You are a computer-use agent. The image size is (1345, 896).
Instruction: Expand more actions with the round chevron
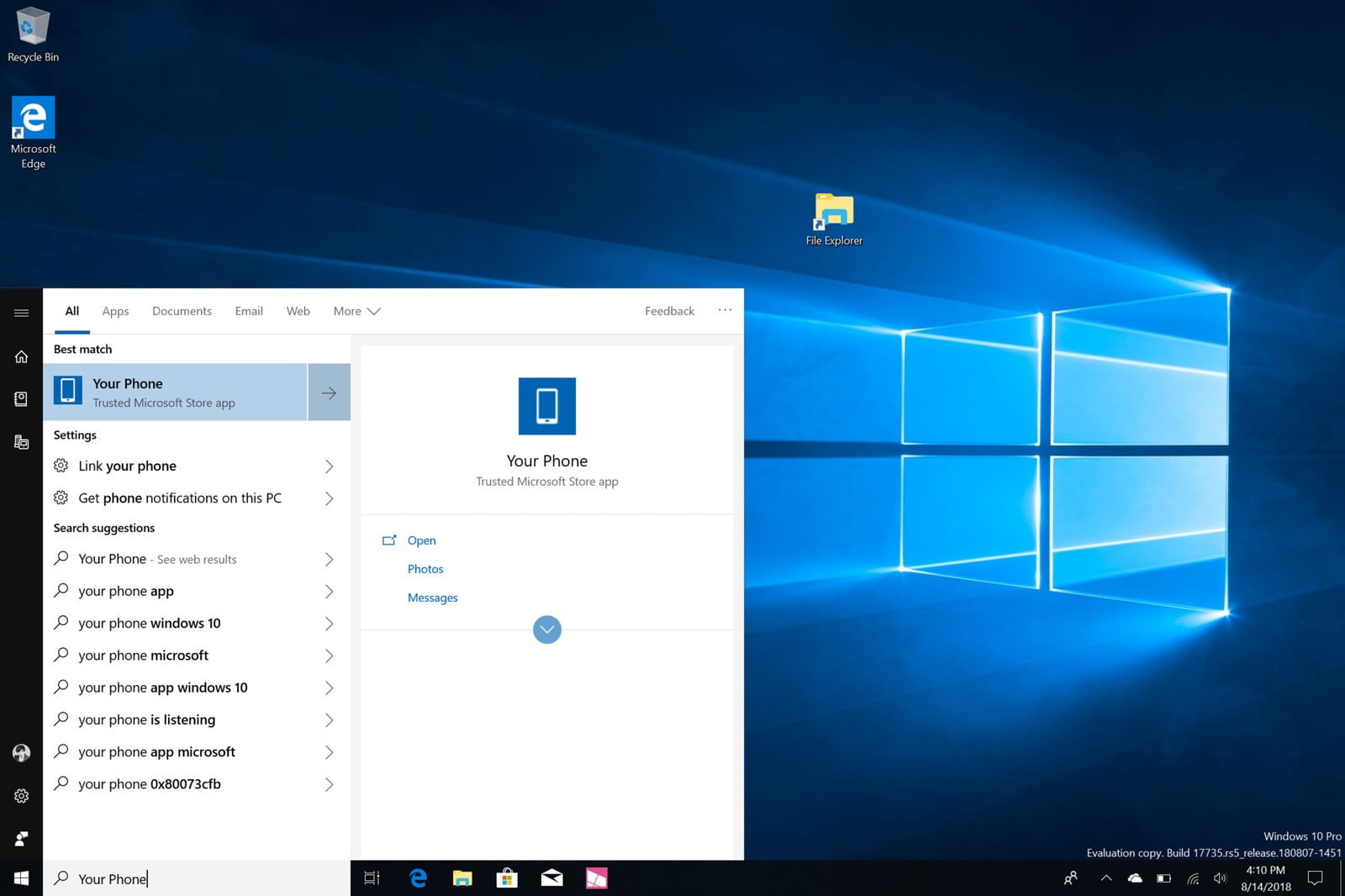tap(546, 630)
